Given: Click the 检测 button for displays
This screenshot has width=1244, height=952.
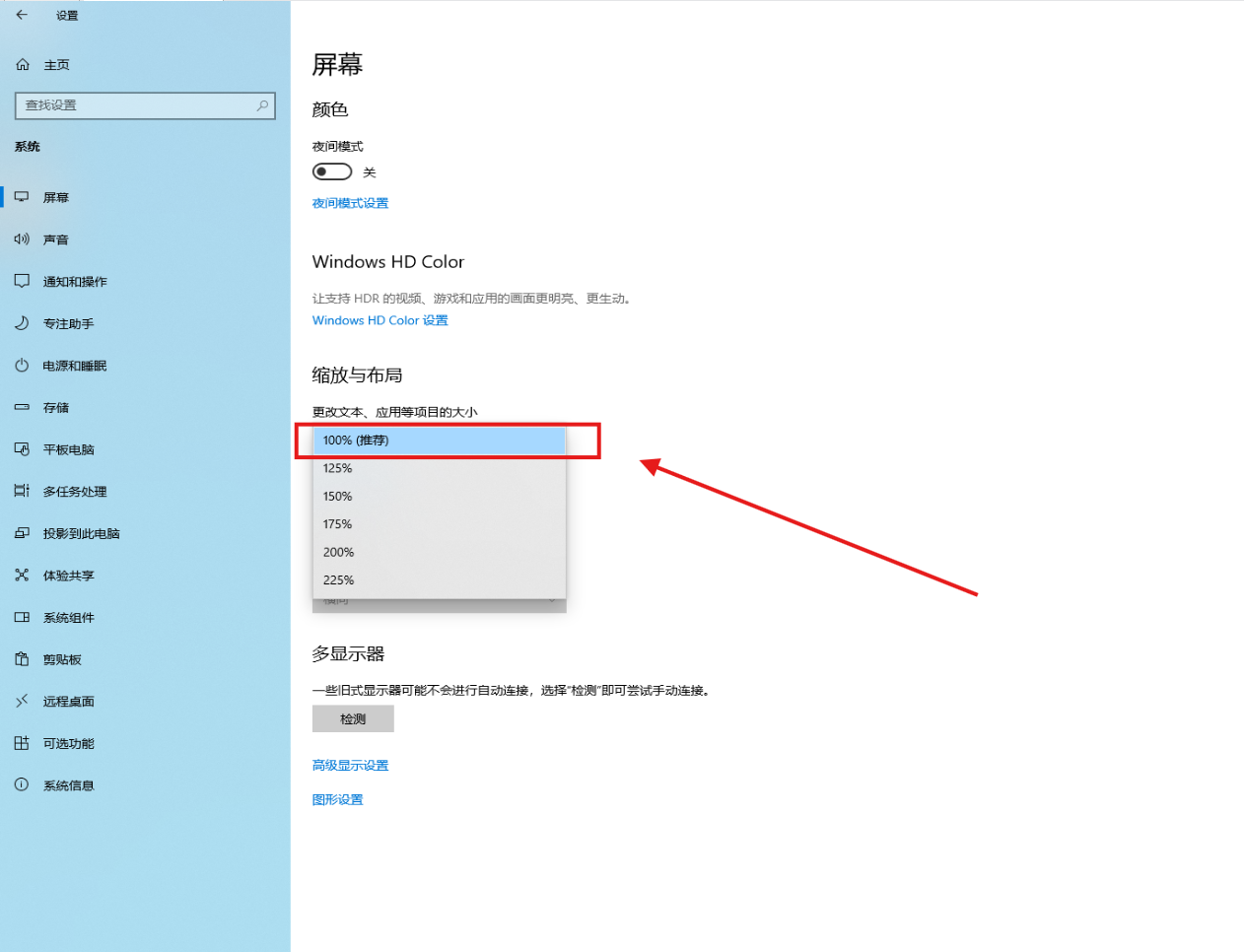Looking at the screenshot, I should point(352,717).
